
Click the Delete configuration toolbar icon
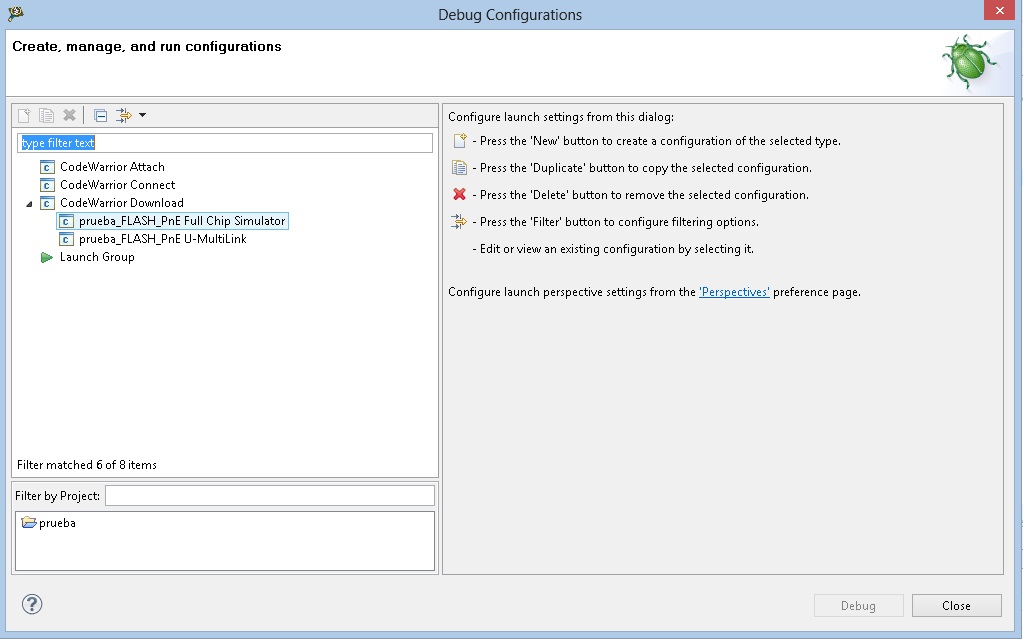point(69,115)
